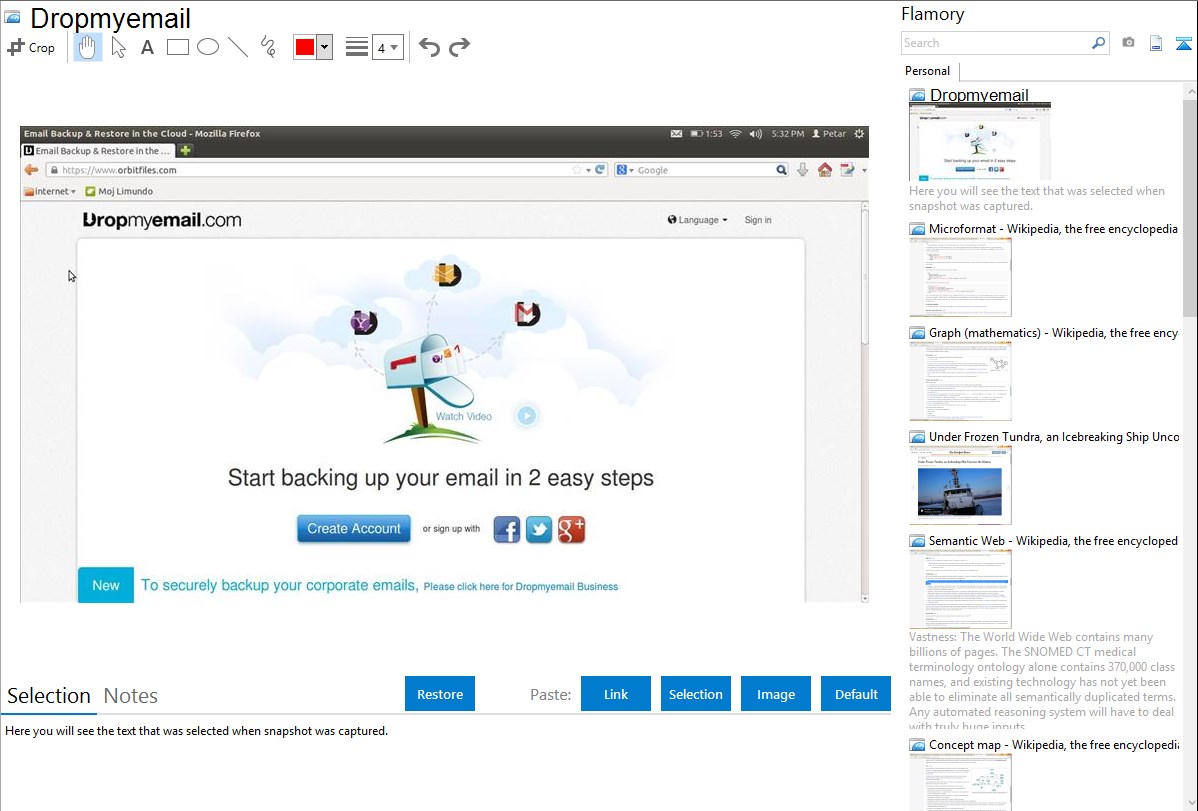Switch to the Selection tab
1198x811 pixels.
[48, 696]
